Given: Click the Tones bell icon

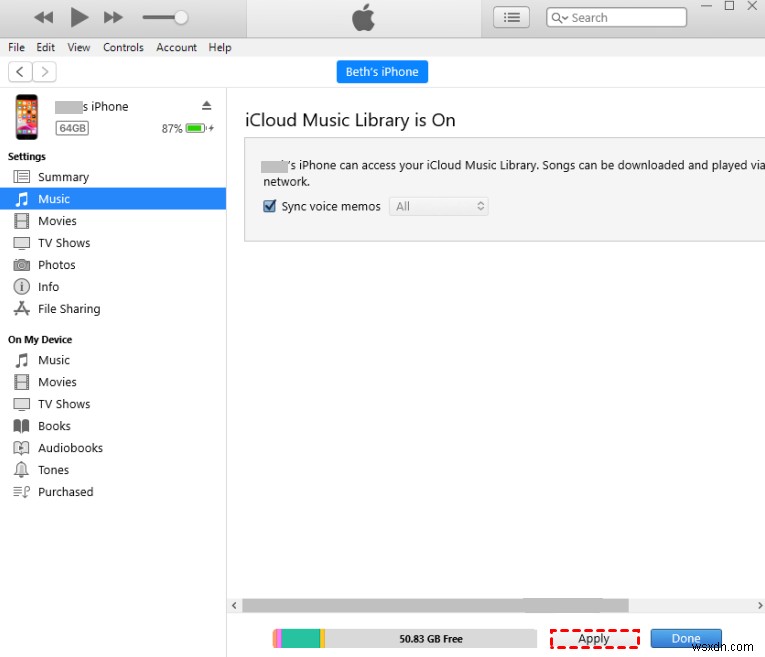Looking at the screenshot, I should pyautogui.click(x=21, y=470).
